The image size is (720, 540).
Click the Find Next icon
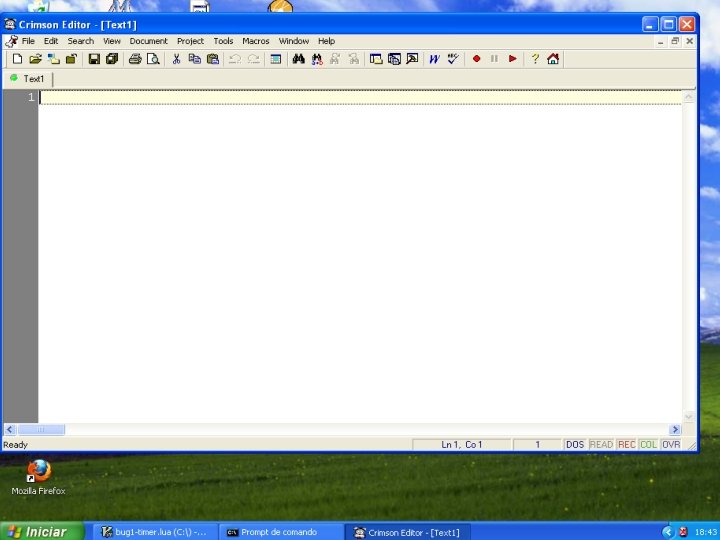point(335,59)
